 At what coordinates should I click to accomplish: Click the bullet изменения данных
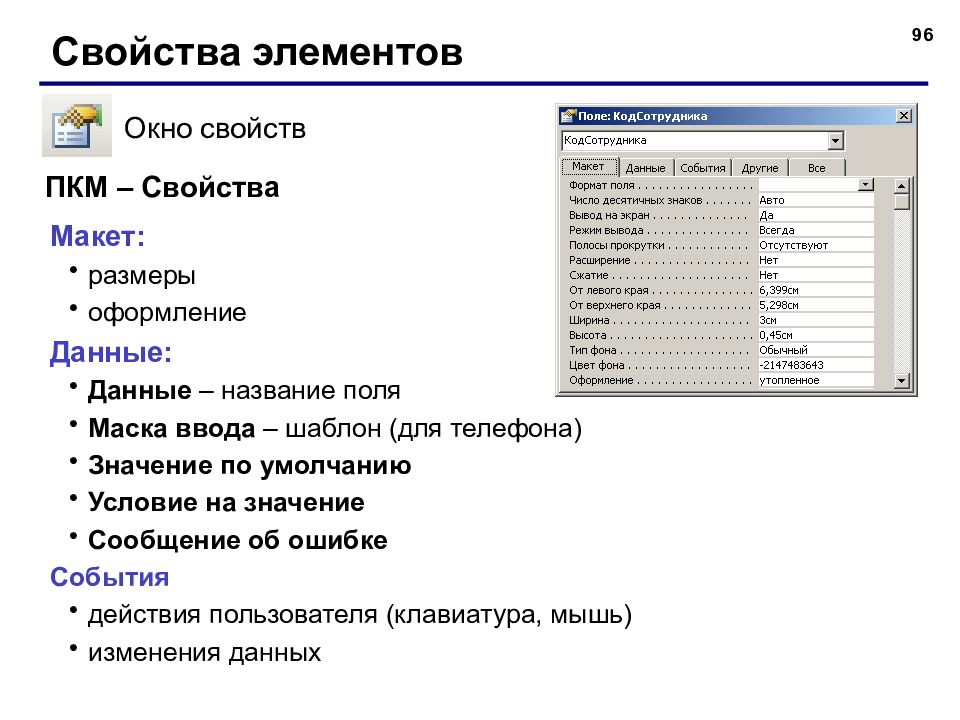point(204,652)
